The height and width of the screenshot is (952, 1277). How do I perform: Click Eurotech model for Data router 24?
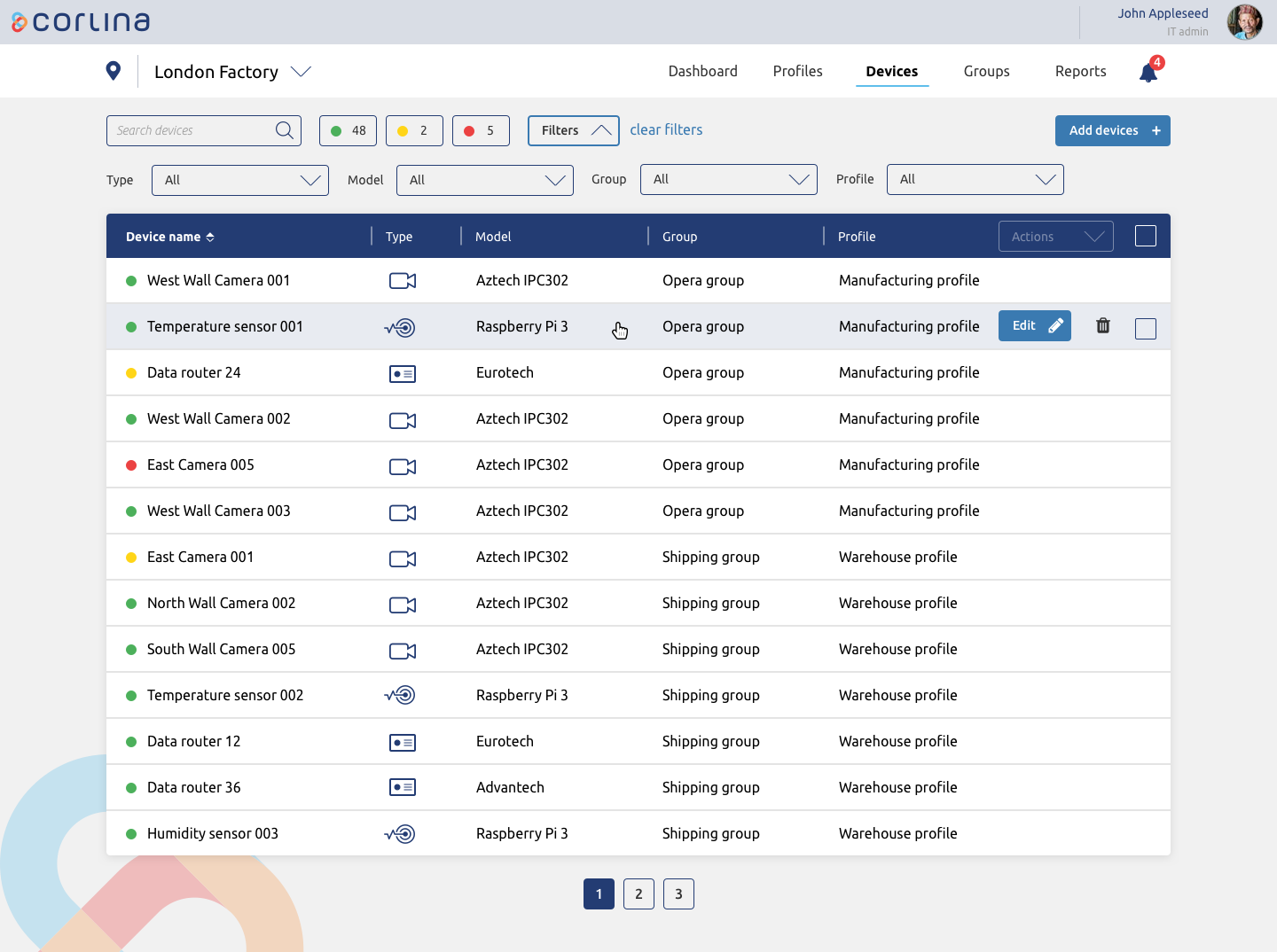point(505,372)
